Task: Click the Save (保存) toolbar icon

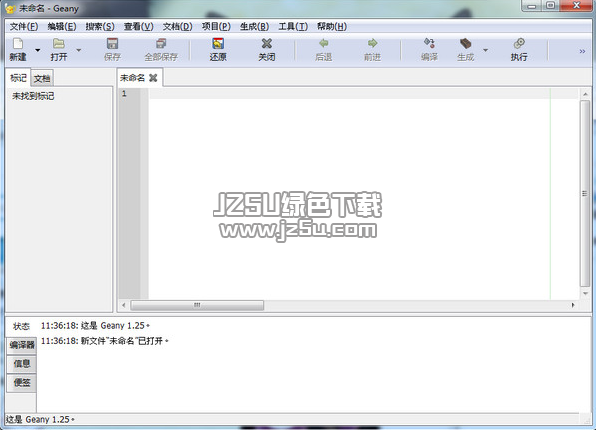Action: (112, 44)
